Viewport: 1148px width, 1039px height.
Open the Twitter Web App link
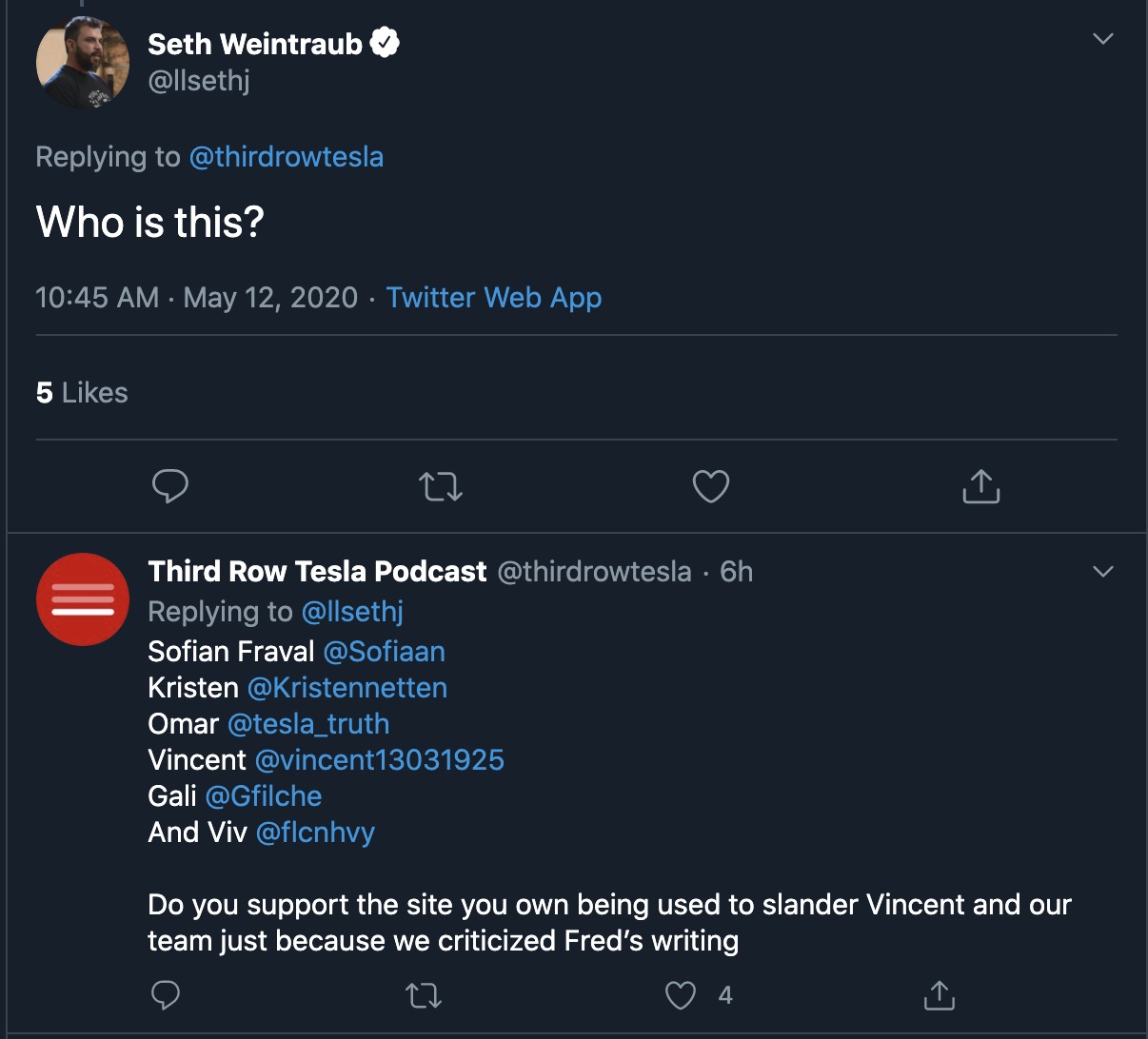tap(493, 298)
